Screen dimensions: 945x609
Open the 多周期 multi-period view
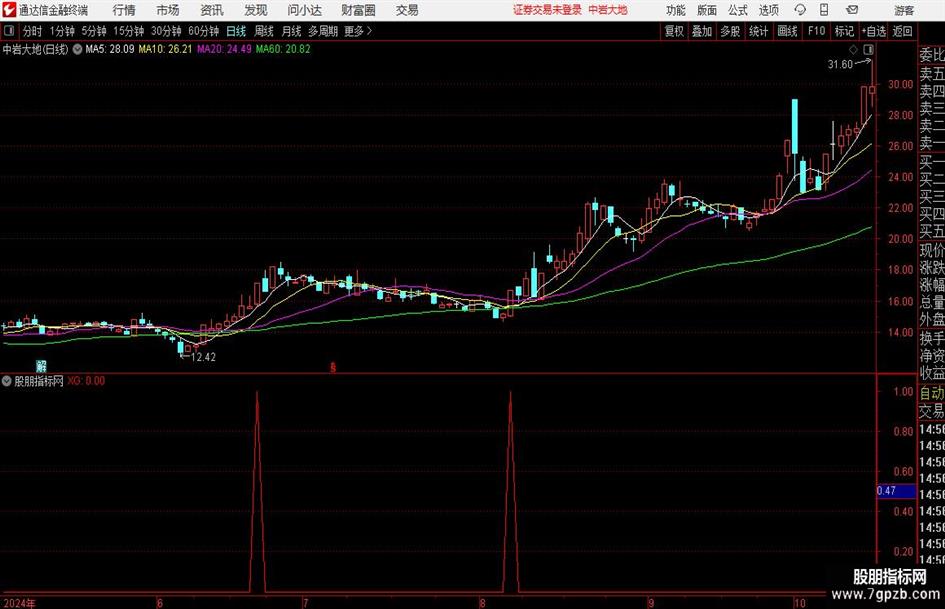pyautogui.click(x=323, y=31)
